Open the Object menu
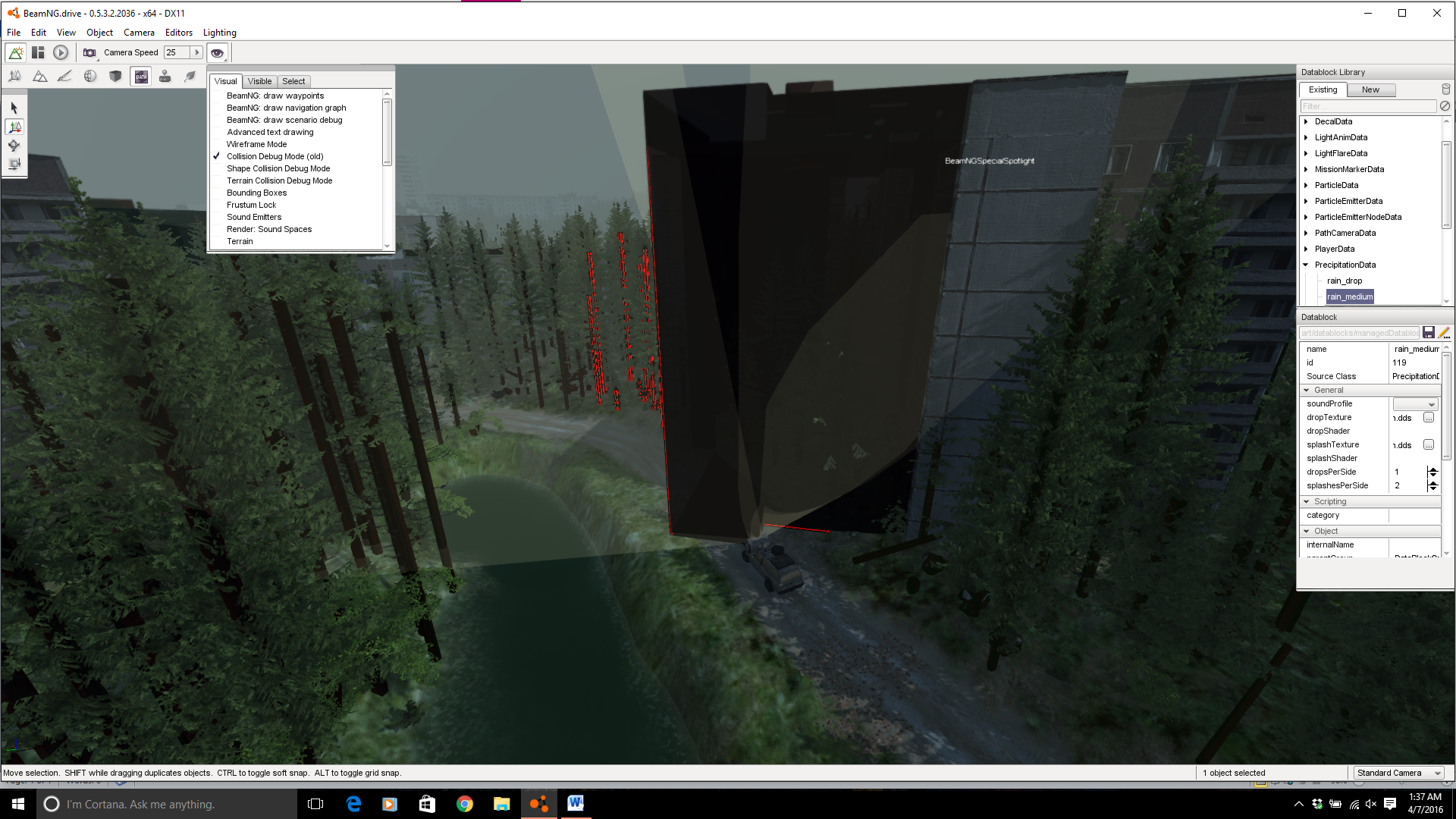 point(99,33)
